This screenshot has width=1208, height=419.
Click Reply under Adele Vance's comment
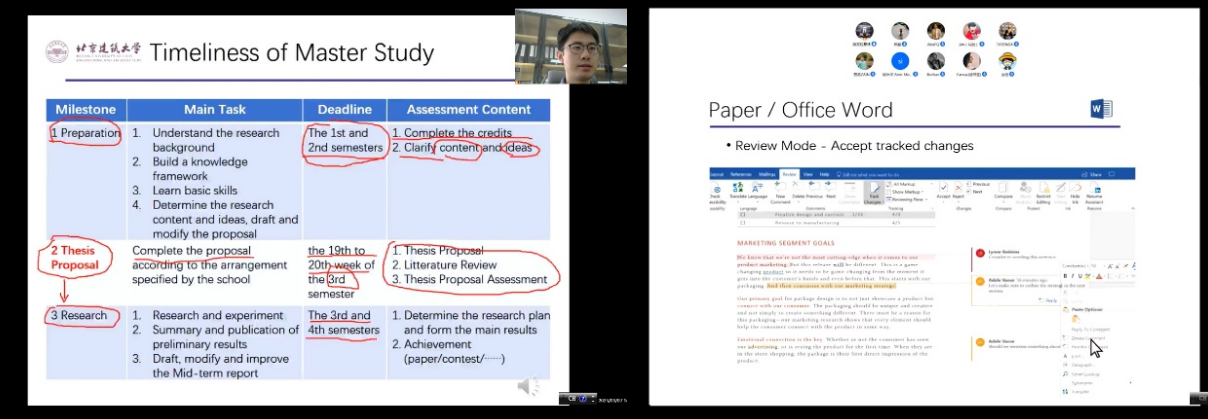[x=1050, y=300]
